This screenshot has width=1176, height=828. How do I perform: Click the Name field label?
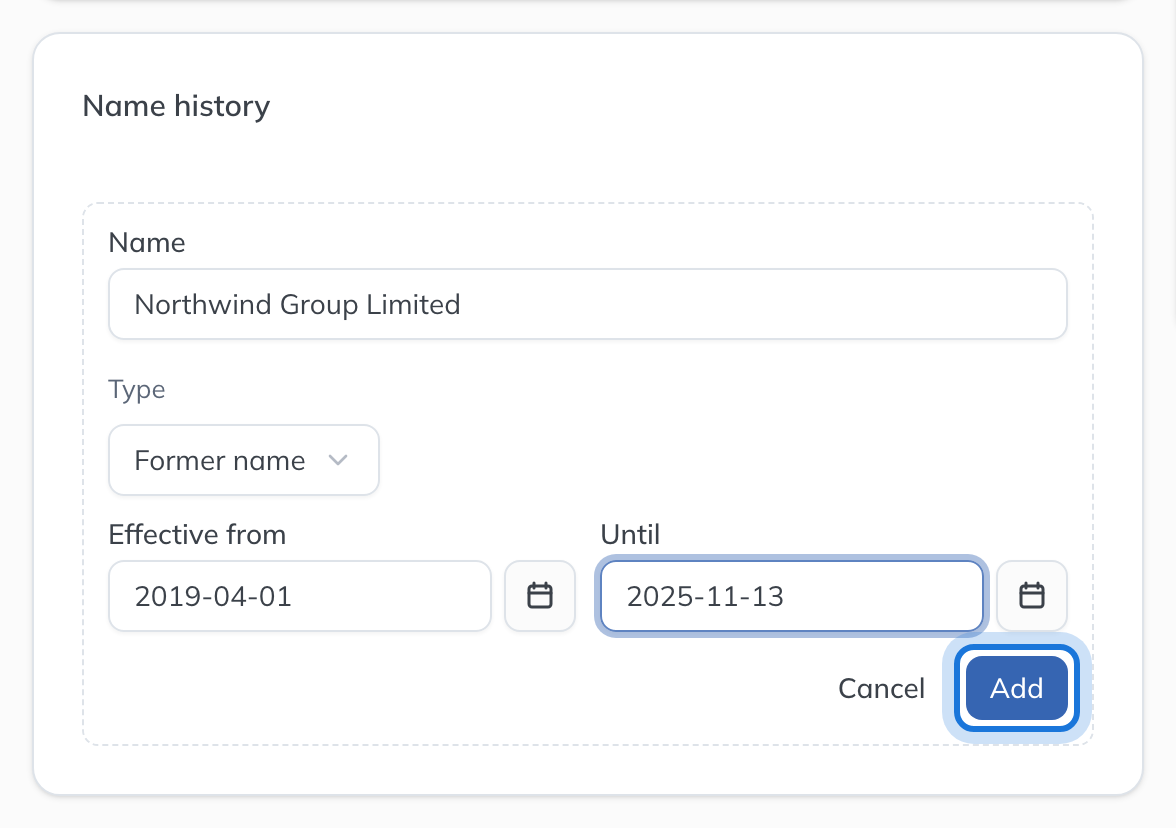point(147,243)
